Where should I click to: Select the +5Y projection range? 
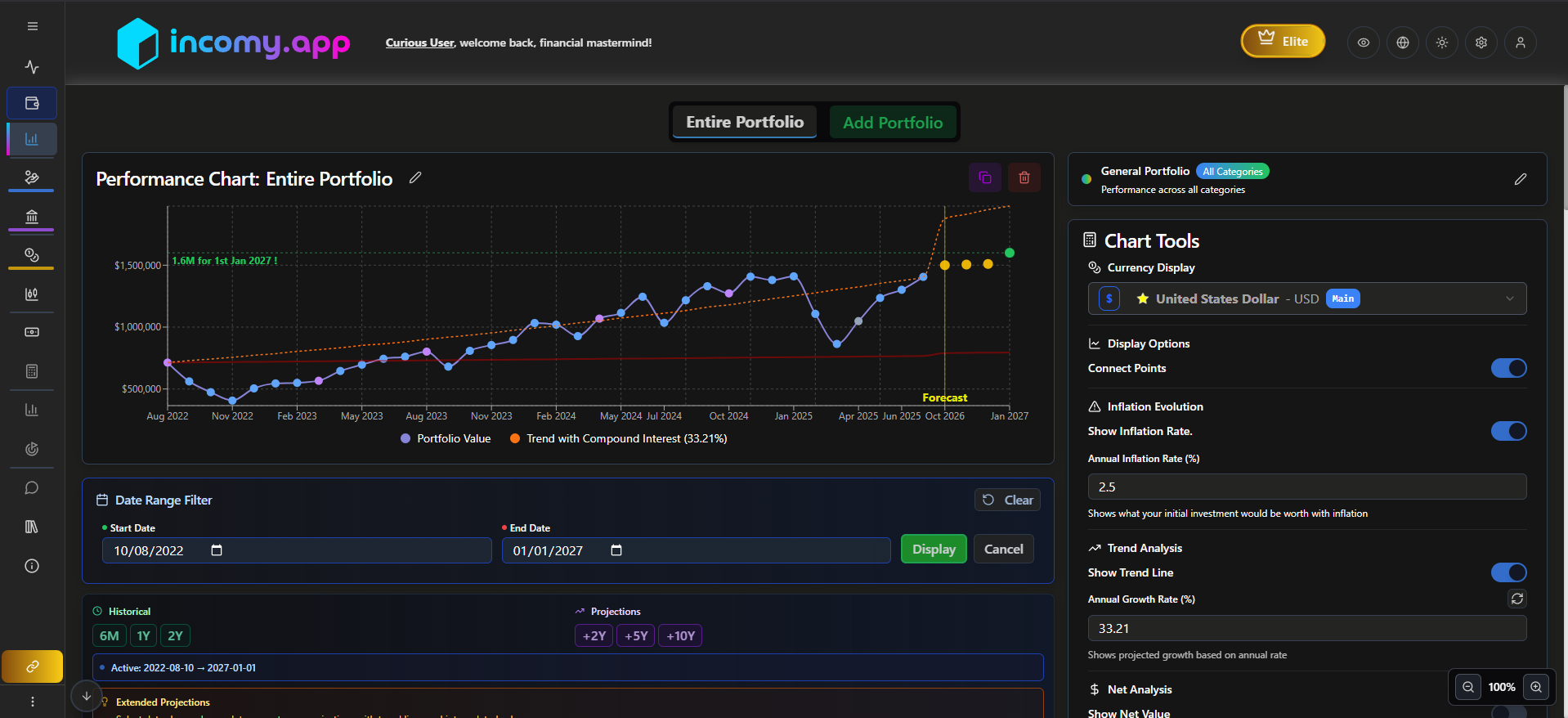(636, 635)
